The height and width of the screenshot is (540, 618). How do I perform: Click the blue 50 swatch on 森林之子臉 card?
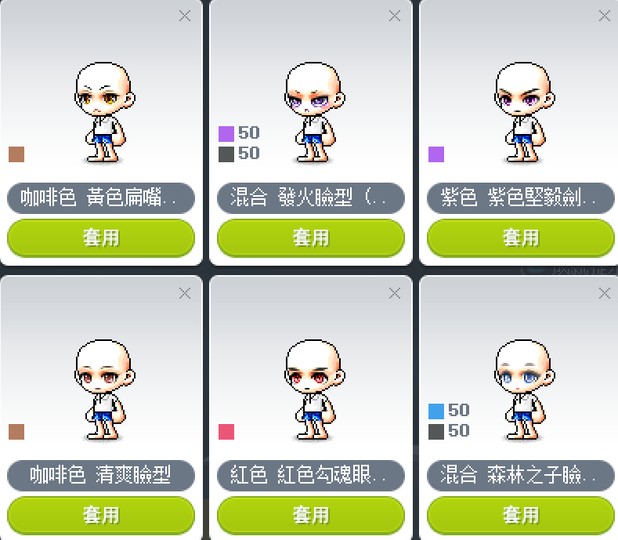coord(436,411)
